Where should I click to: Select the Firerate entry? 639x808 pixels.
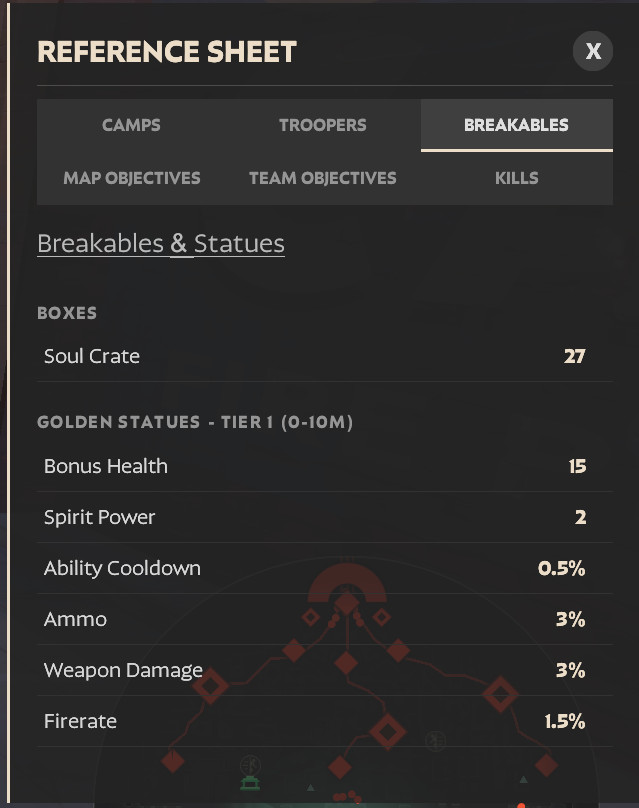click(80, 721)
